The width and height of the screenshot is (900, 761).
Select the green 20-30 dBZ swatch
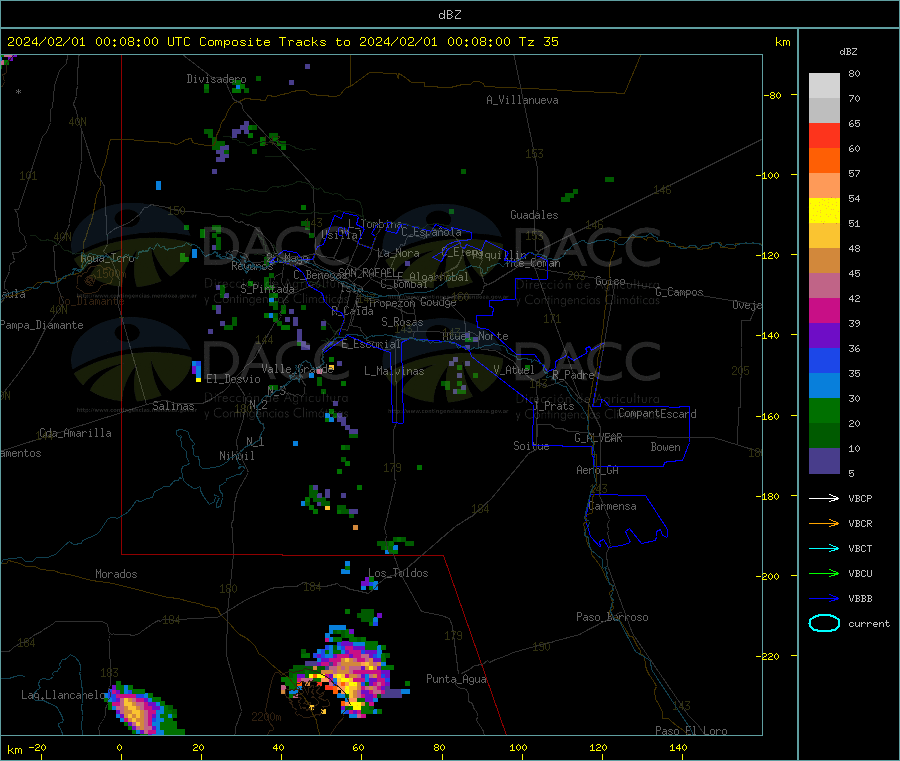(x=824, y=410)
